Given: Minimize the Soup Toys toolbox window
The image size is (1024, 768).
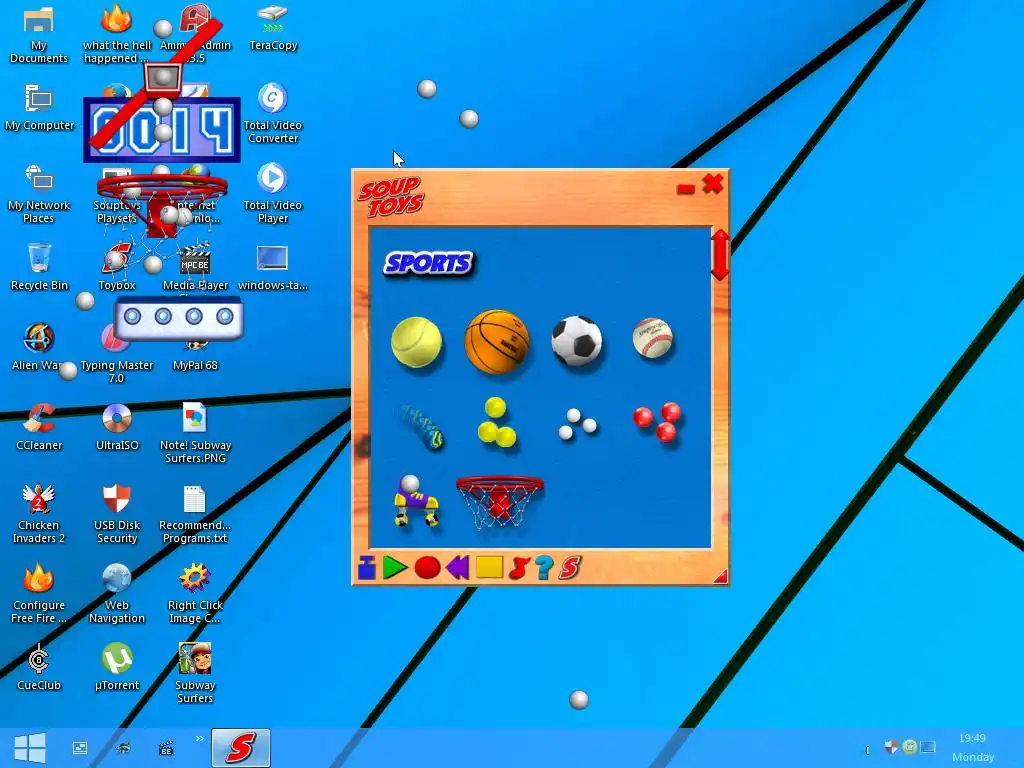Looking at the screenshot, I should pyautogui.click(x=686, y=189).
